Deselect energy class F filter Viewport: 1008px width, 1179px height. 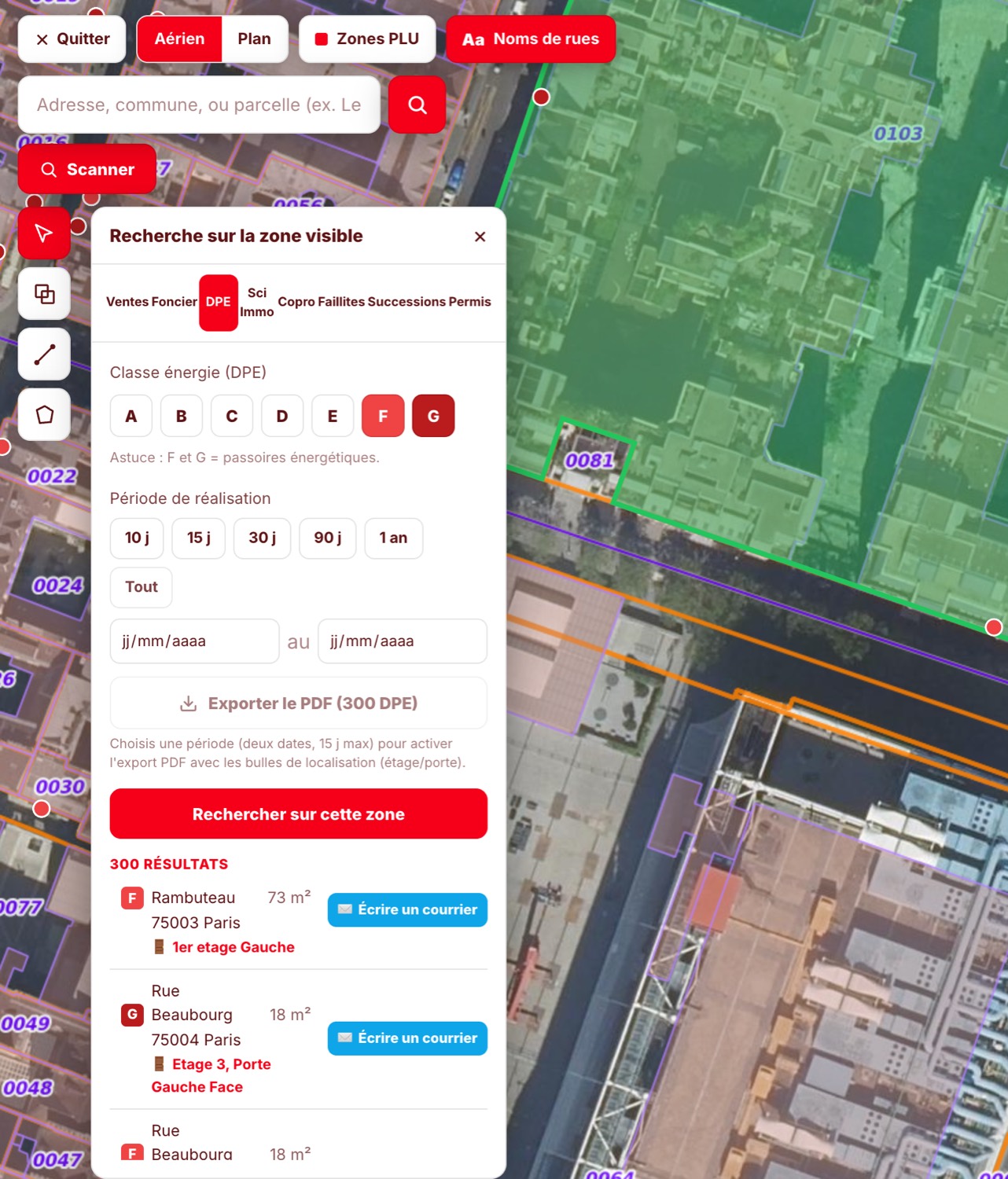click(x=383, y=416)
